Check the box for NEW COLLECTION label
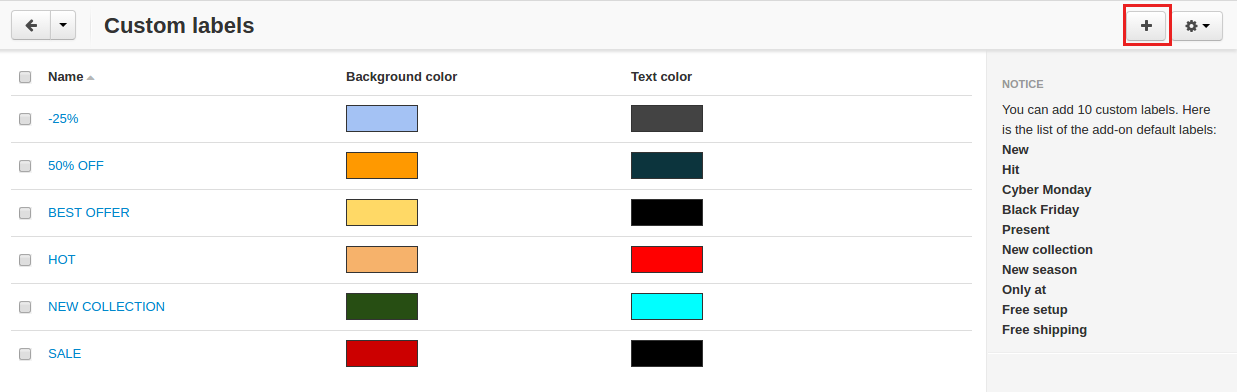Viewport: 1237px width, 392px height. click(x=25, y=307)
